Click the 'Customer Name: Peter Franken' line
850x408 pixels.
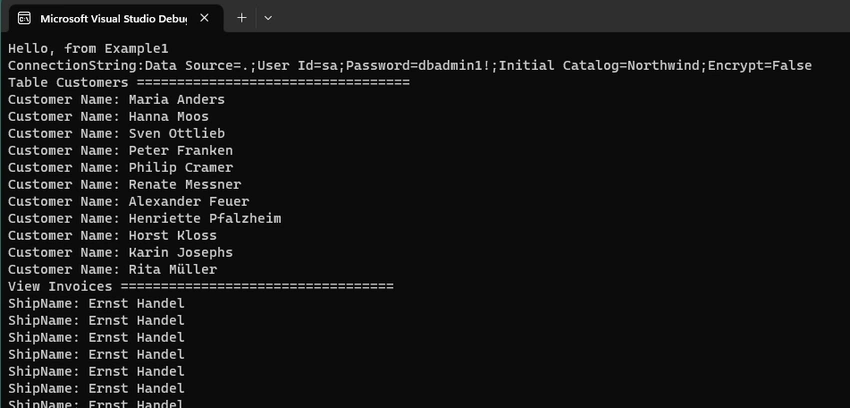point(120,151)
